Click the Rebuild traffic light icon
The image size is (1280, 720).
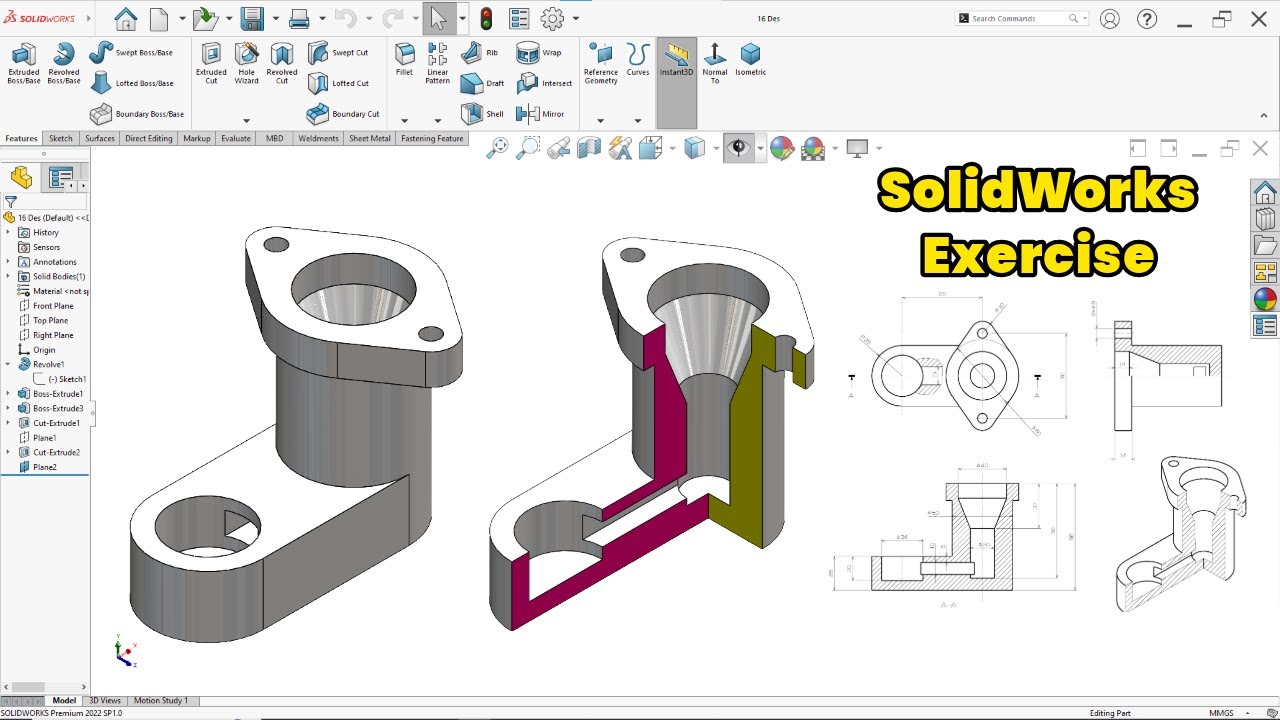487,18
